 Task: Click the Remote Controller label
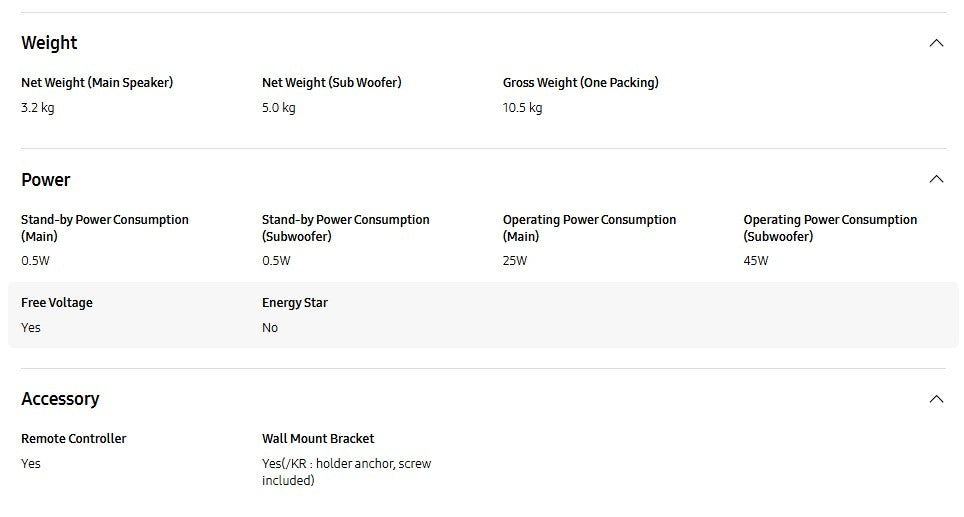[74, 439]
